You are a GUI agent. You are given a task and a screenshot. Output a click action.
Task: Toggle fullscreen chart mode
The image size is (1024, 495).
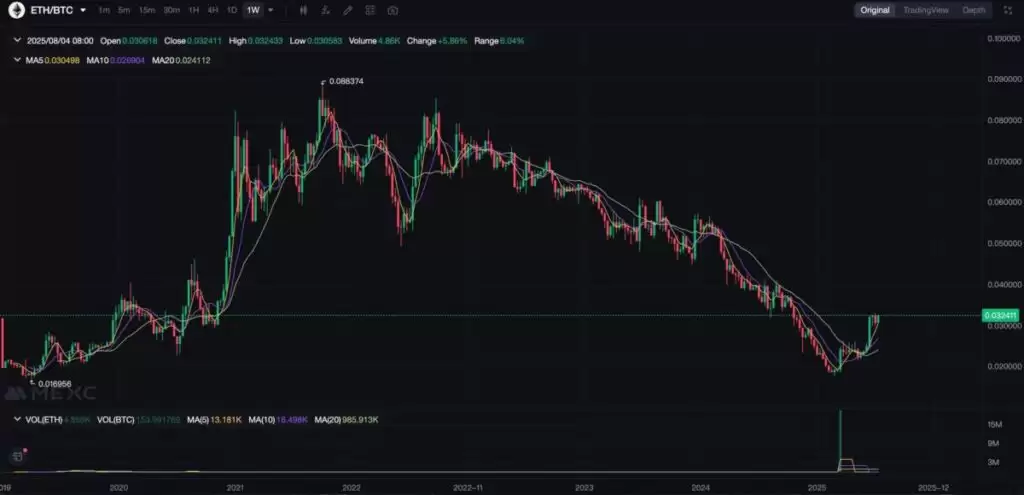[1007, 10]
